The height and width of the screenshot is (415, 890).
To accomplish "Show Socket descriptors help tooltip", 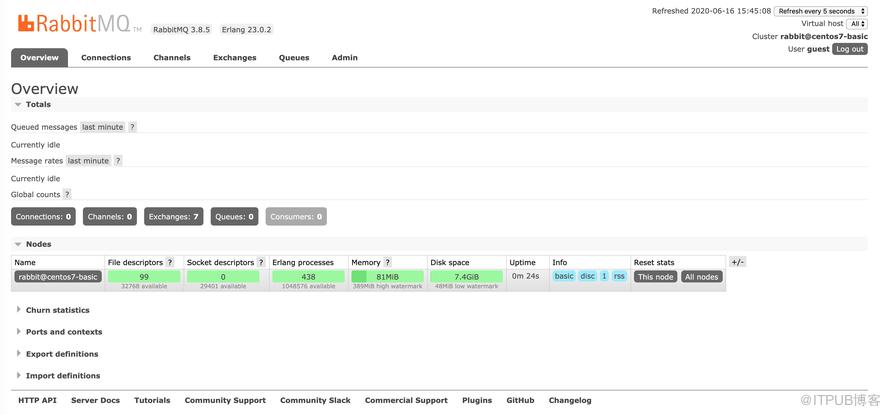I will (x=261, y=262).
